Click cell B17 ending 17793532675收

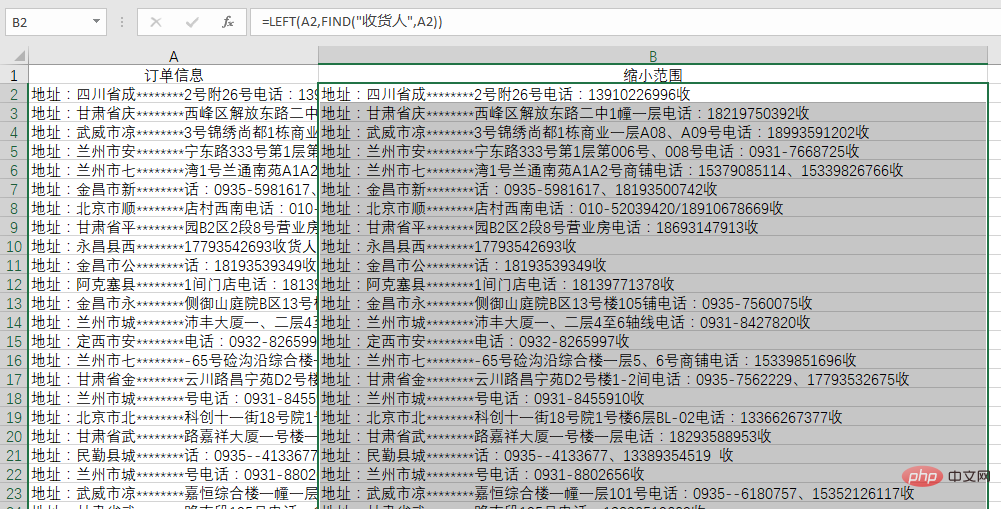(652, 379)
